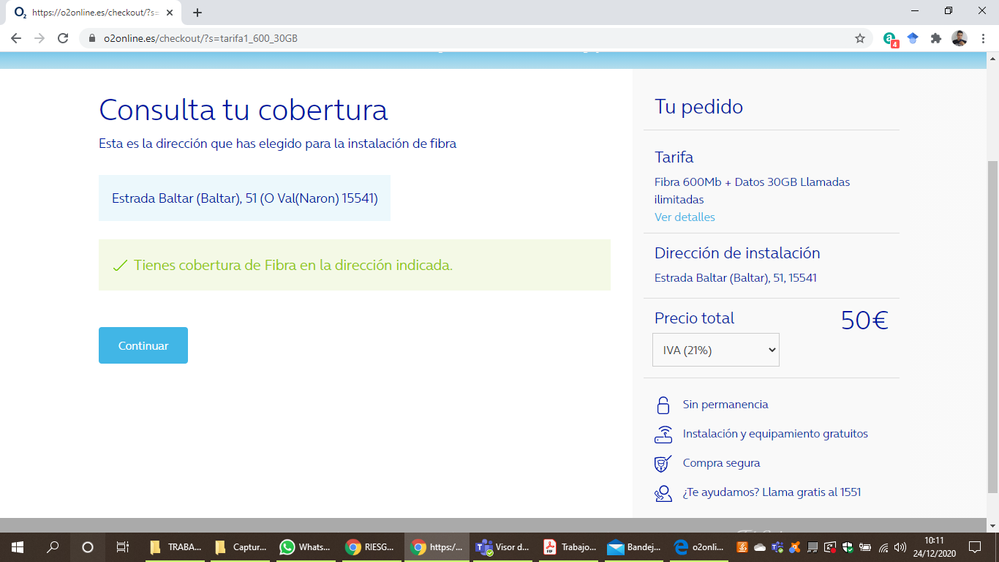Click the 50€ total price
This screenshot has height=562, width=999.
pos(864,320)
